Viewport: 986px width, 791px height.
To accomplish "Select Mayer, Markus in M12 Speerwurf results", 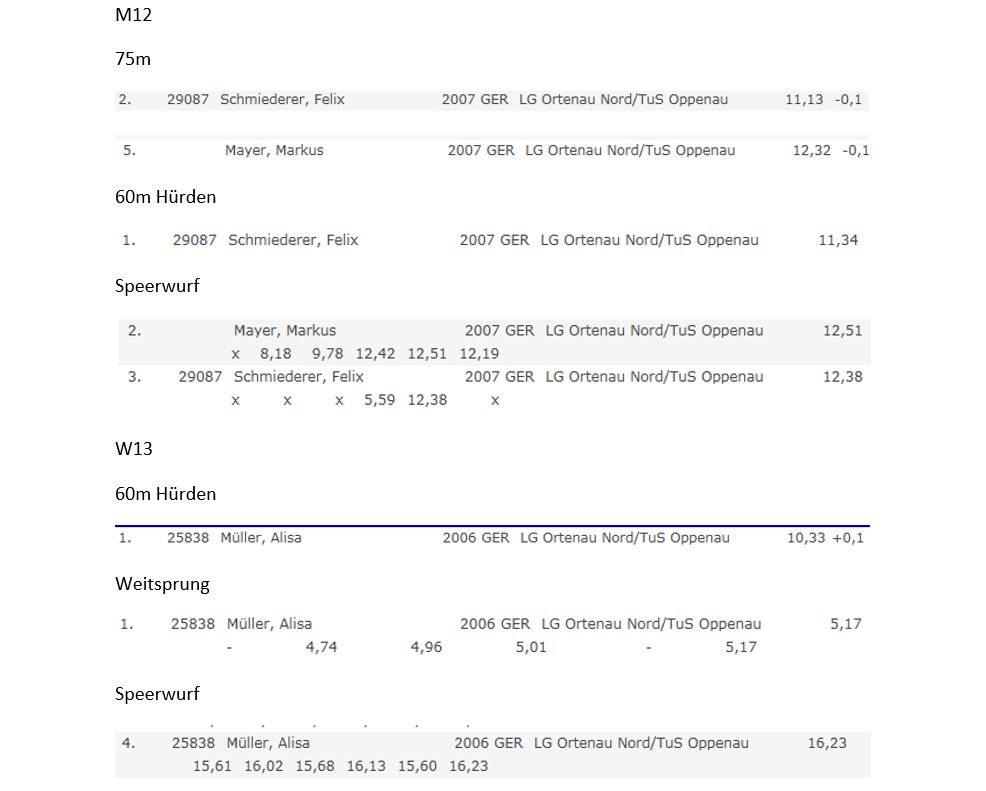I will point(285,330).
